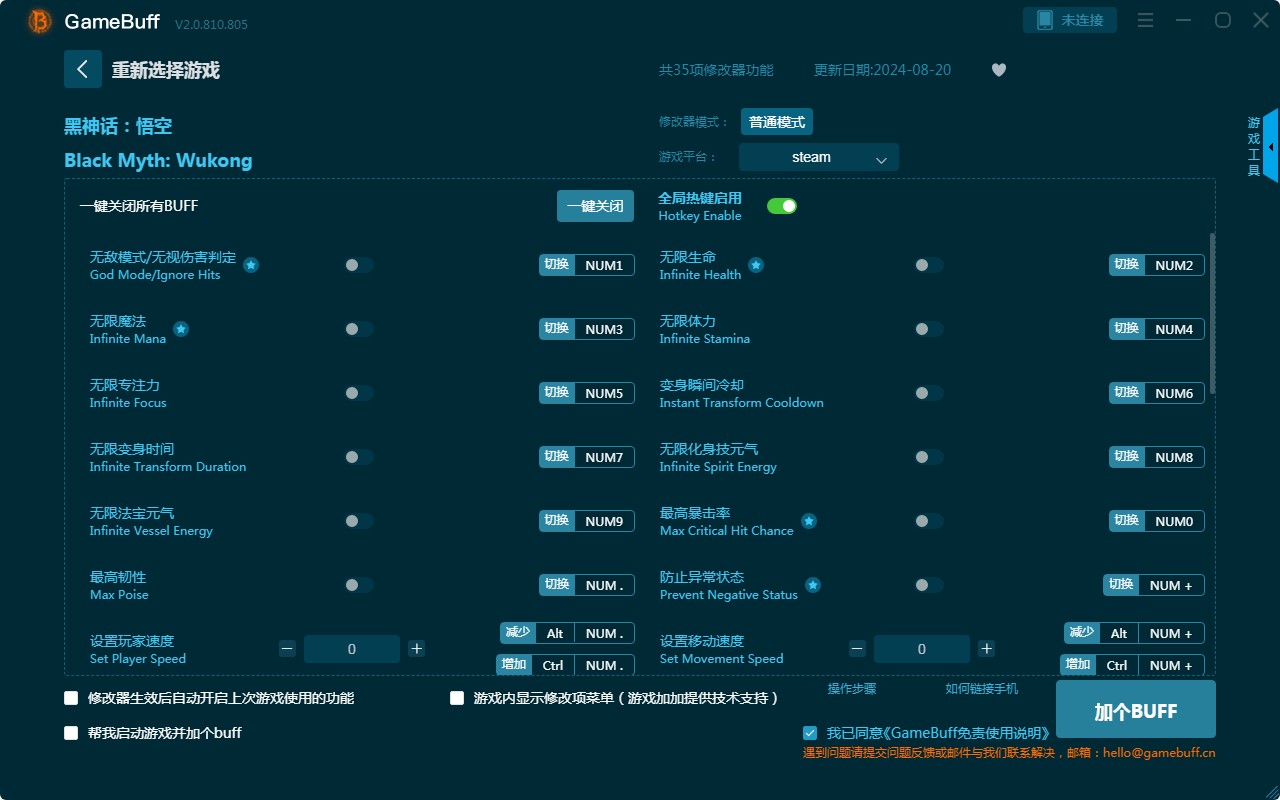Click the GameBuff logo icon

40,21
